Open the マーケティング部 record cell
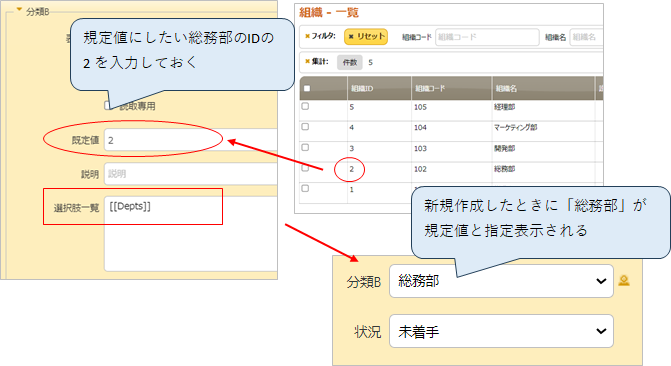The height and width of the screenshot is (366, 671). [515, 128]
